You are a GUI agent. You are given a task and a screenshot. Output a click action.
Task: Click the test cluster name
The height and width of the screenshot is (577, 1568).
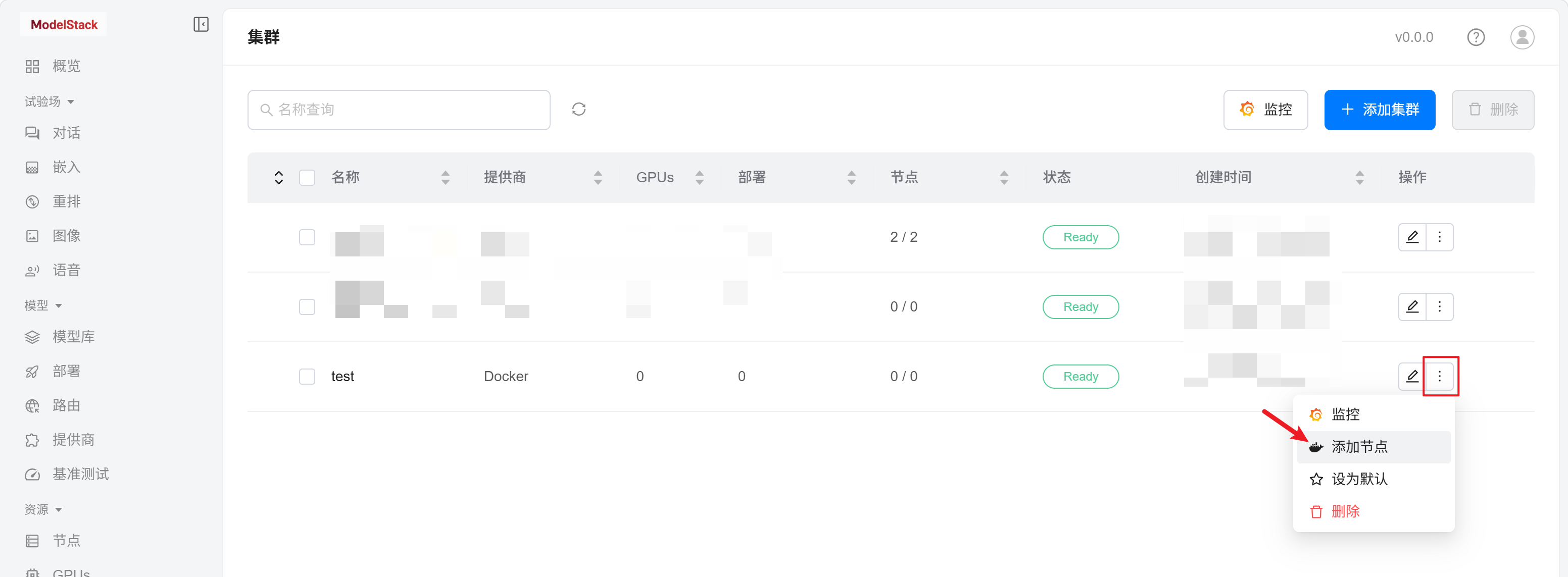point(342,377)
